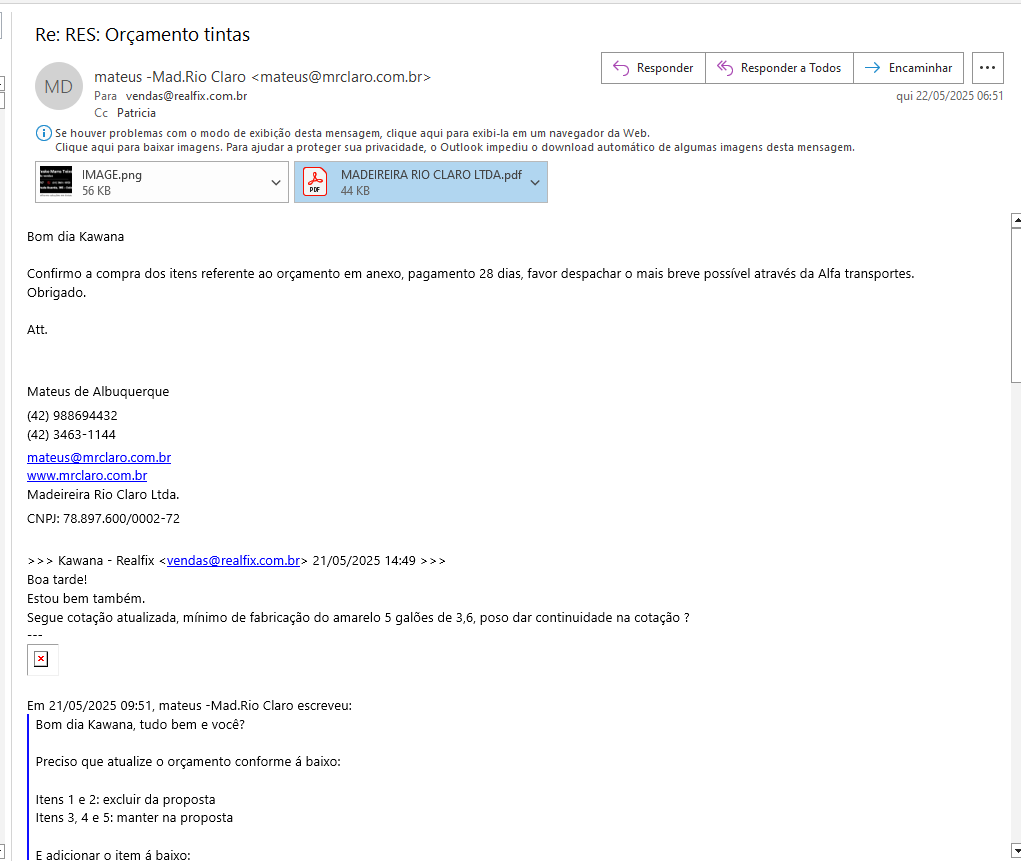Select the Cc recipient Patricia
Image resolution: width=1021 pixels, height=861 pixels.
click(136, 113)
